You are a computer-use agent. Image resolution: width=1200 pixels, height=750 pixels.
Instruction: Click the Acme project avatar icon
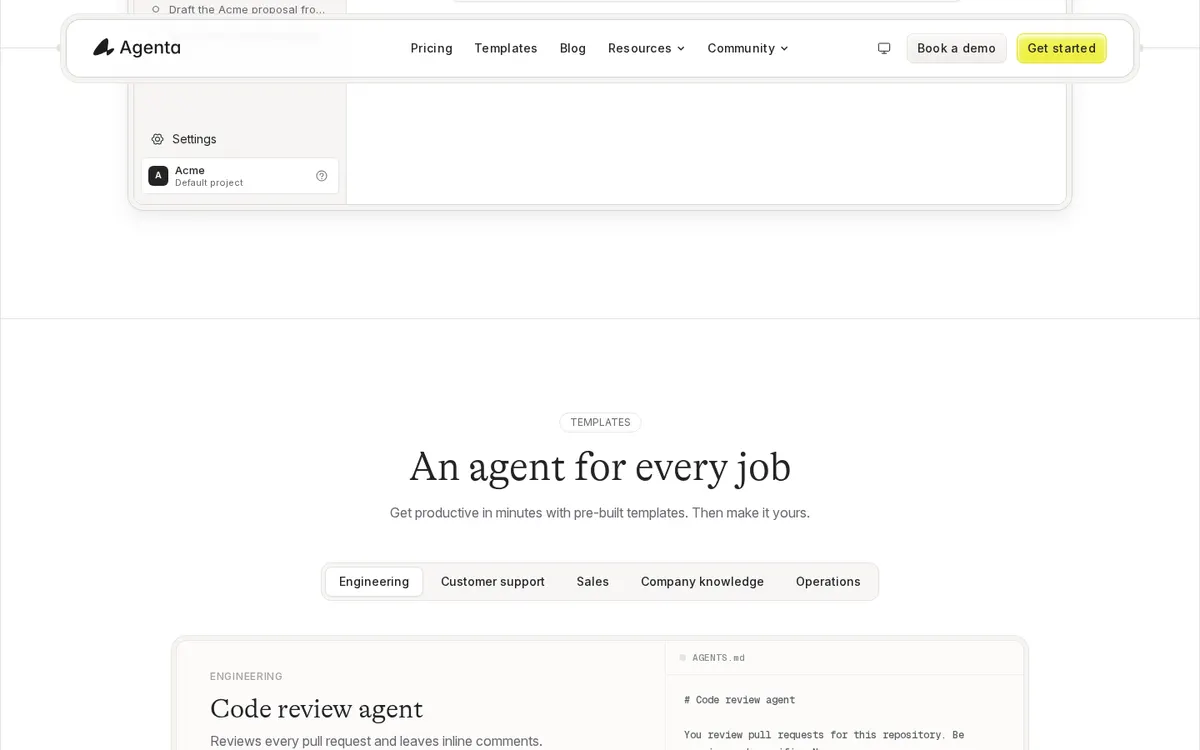158,176
